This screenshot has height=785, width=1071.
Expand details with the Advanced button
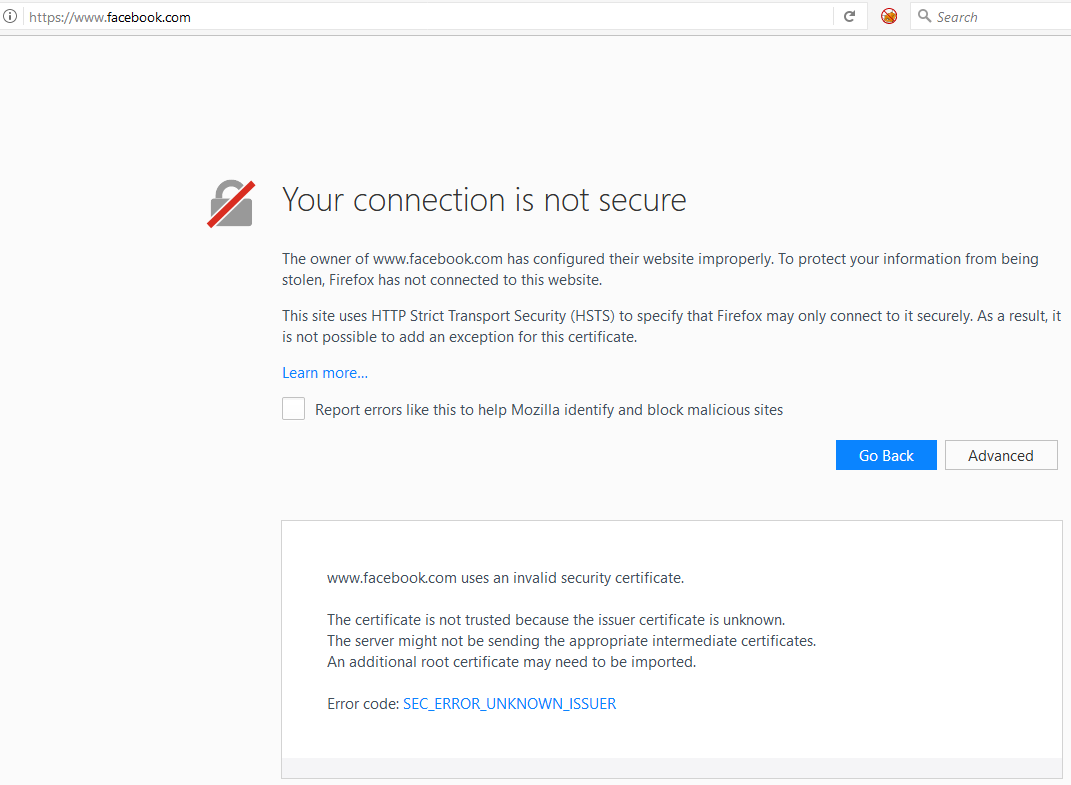[1001, 455]
